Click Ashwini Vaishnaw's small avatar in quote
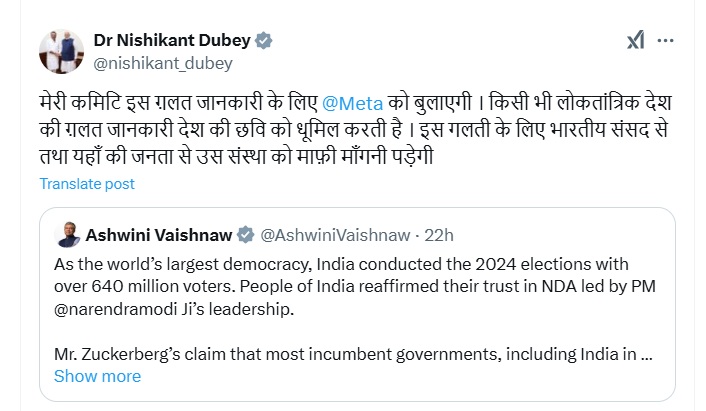This screenshot has height=411, width=706. [69, 234]
